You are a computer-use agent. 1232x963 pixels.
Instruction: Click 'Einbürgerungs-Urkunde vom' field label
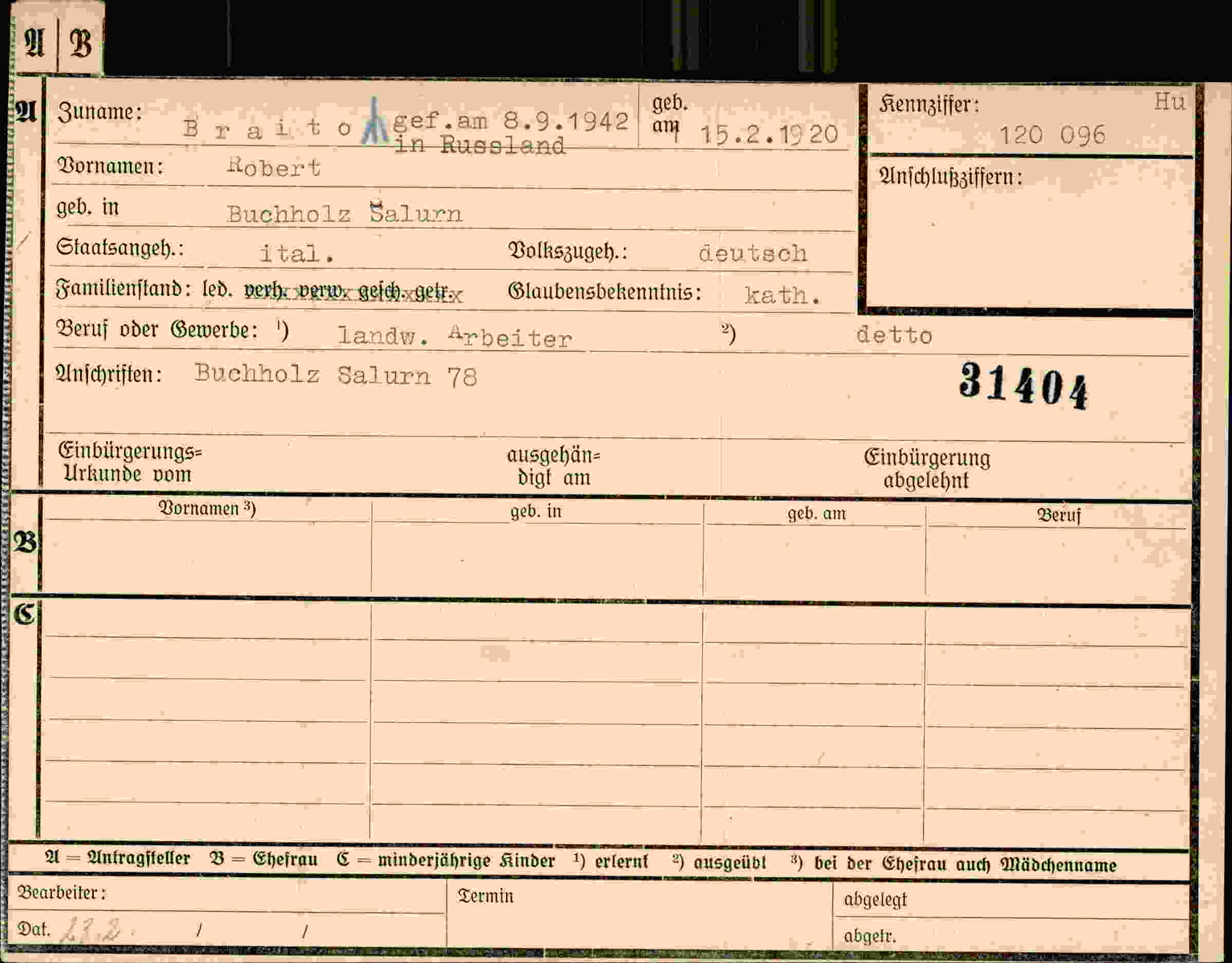click(130, 462)
